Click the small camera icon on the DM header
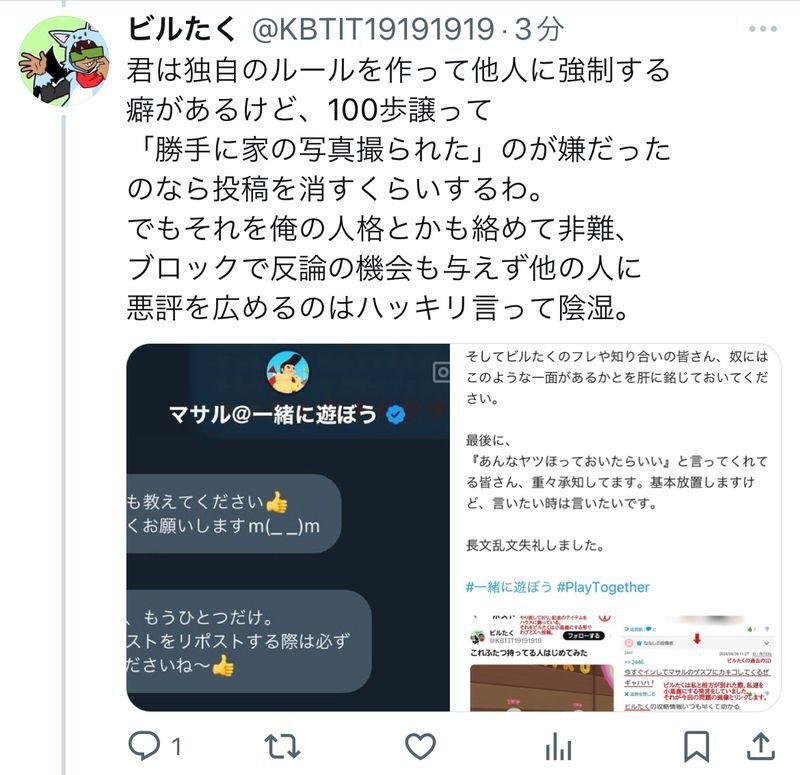Image resolution: width=800 pixels, height=775 pixels. [x=442, y=372]
